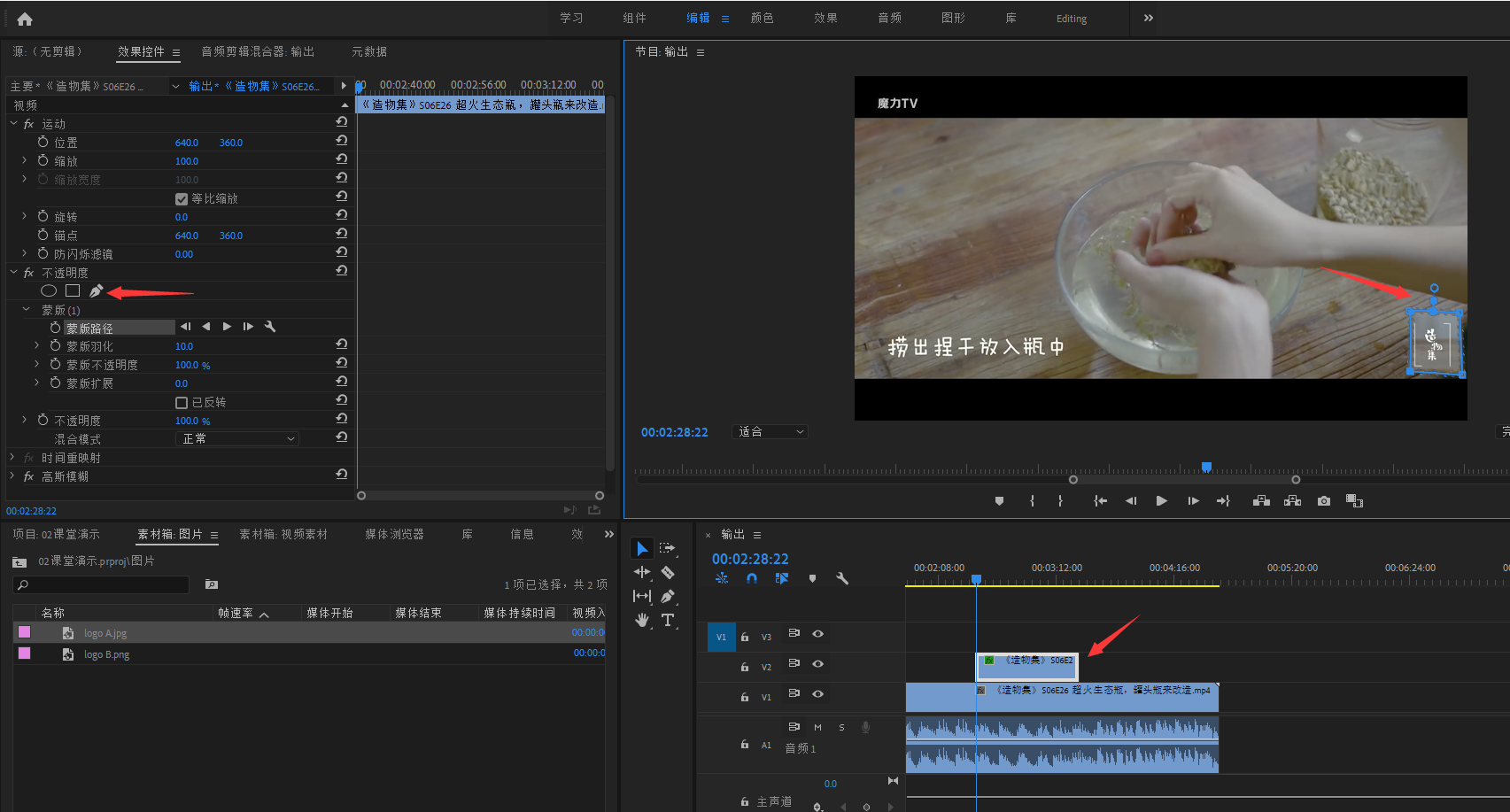Screen dimensions: 1510x812
Task: Expand 蒙版羽化 property
Action: pyautogui.click(x=36, y=346)
